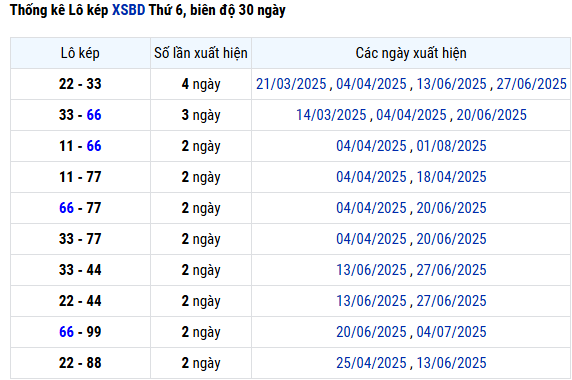This screenshot has width=572, height=380.
Task: Open date 27/06/2025 in the 22 - 44 row
Action: pos(451,301)
